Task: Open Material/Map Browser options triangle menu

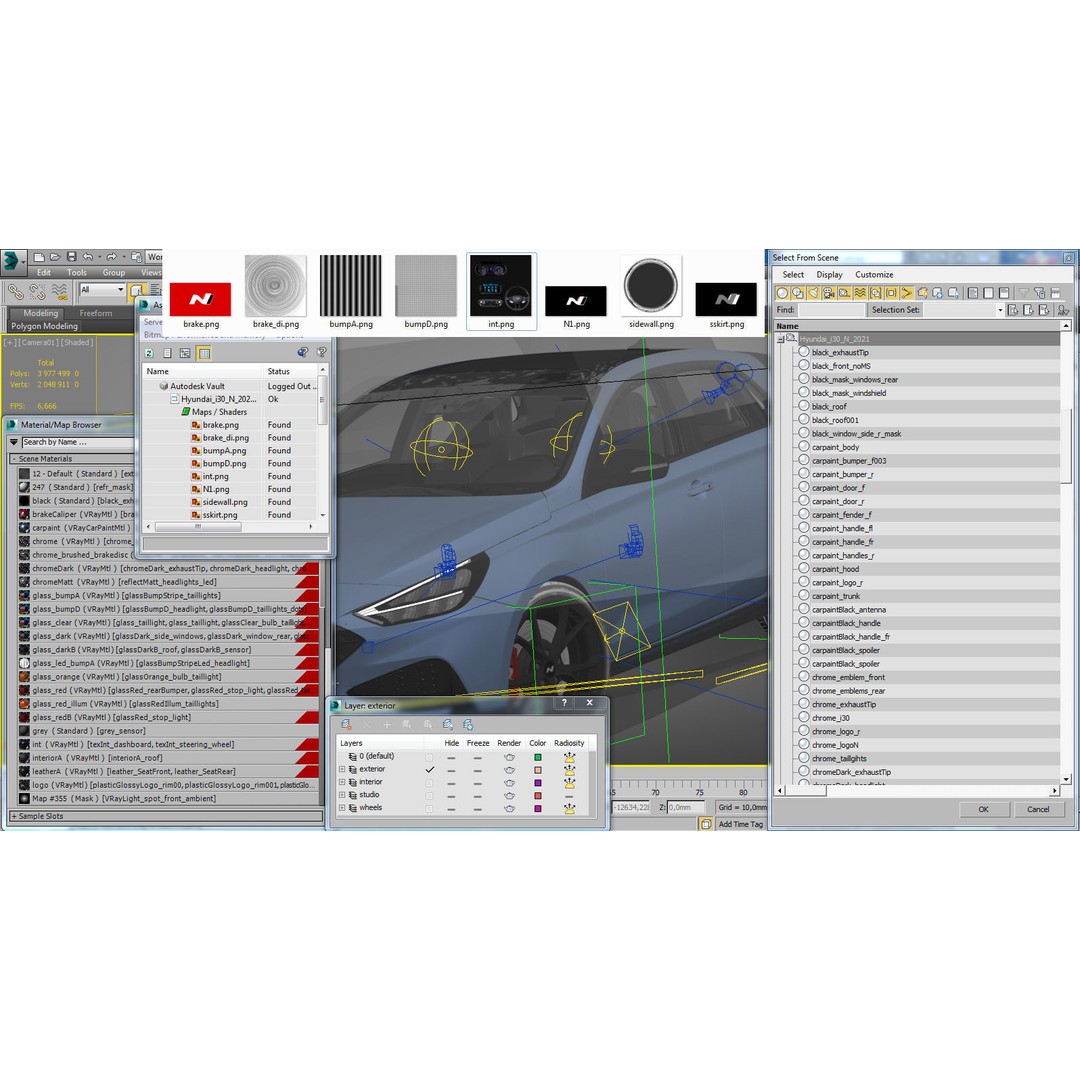Action: point(14,442)
